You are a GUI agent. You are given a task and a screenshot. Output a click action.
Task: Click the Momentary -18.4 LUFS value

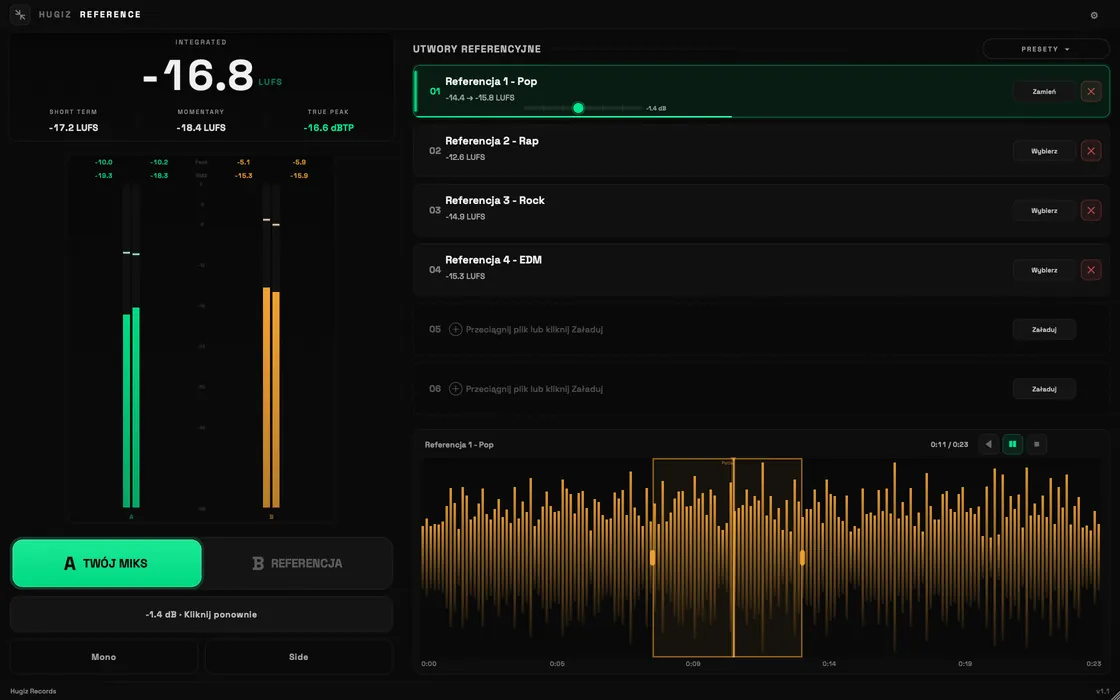(201, 128)
